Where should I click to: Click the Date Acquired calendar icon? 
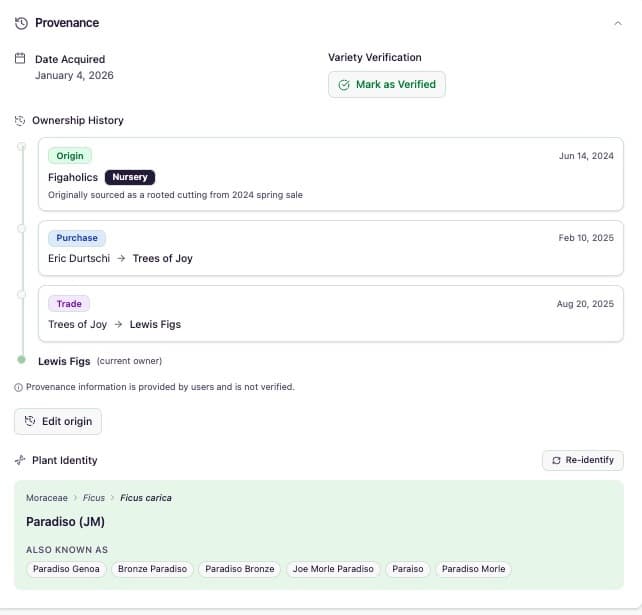(x=20, y=59)
